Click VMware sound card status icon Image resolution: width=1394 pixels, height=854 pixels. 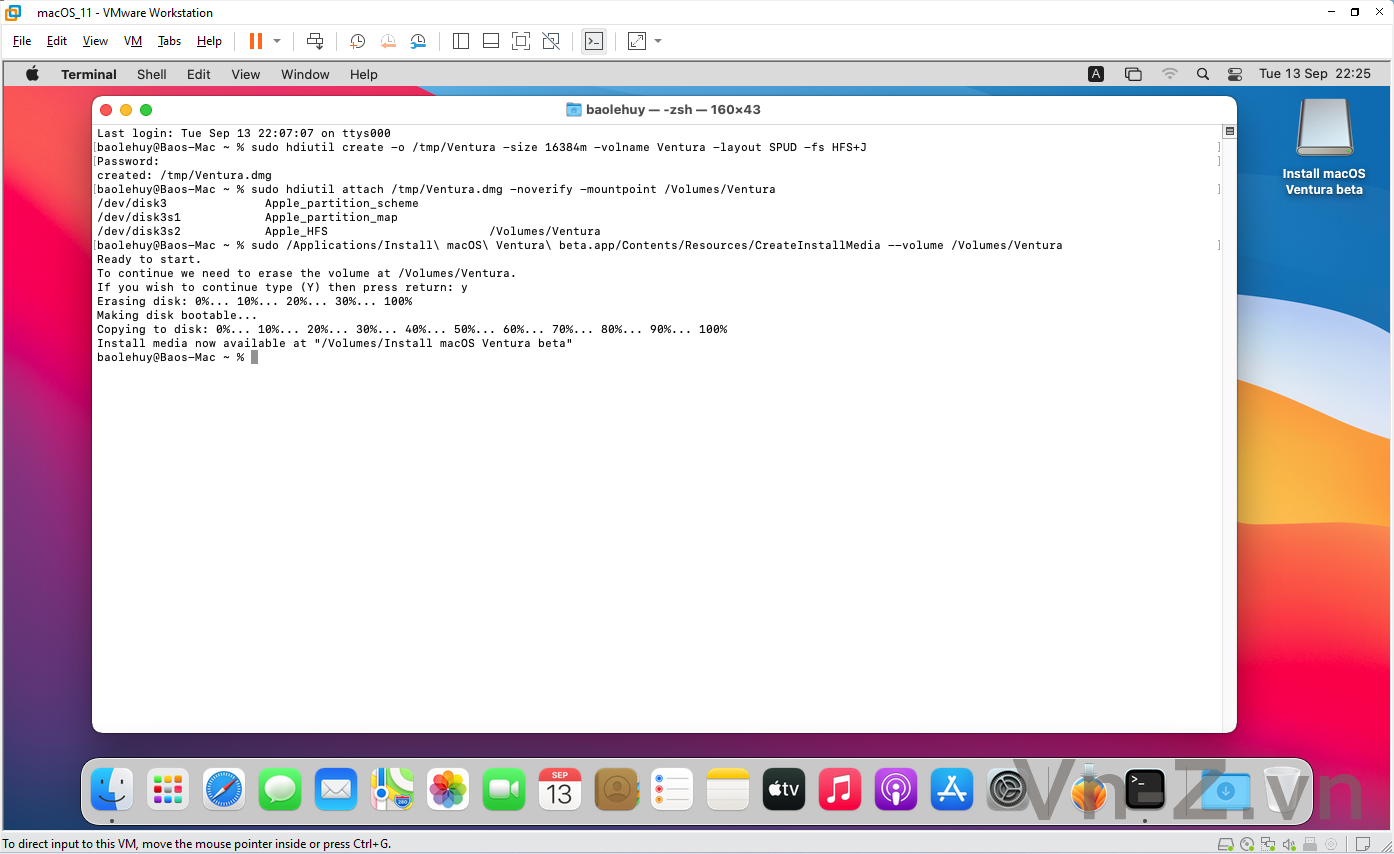1290,844
